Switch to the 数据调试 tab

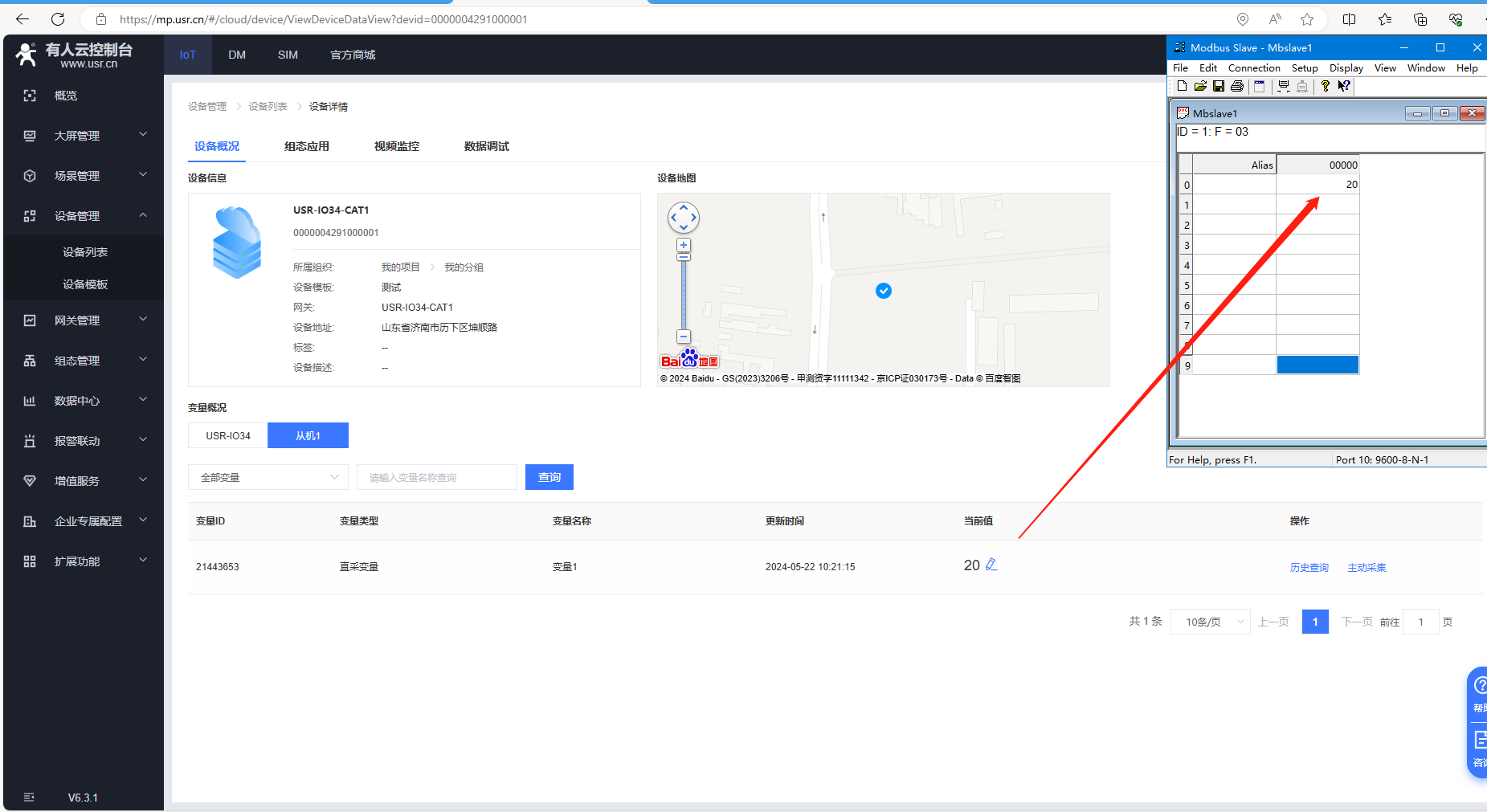click(x=486, y=146)
